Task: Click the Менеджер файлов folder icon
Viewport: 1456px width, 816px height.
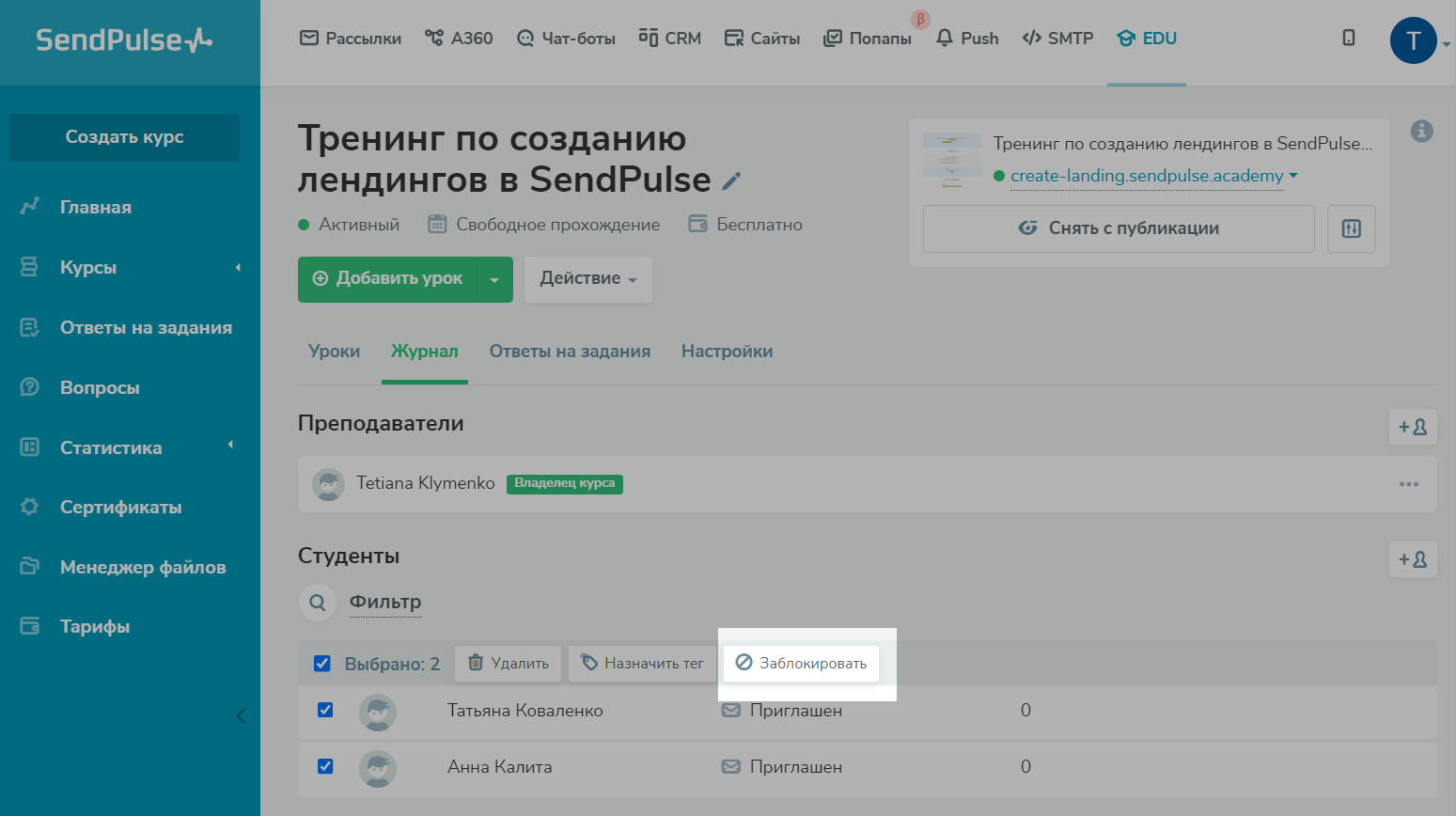Action: [x=30, y=566]
